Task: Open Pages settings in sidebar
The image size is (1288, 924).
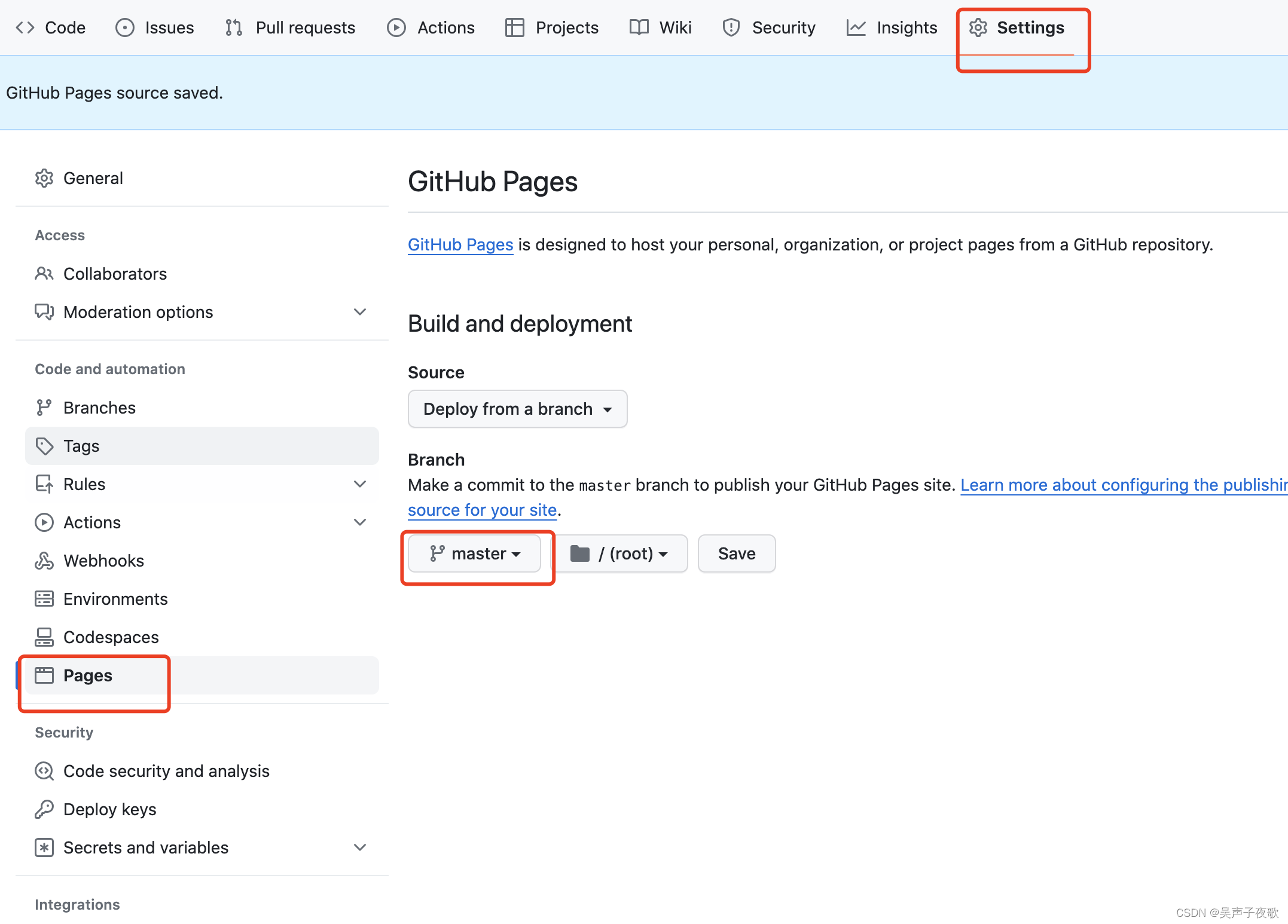Action: point(202,675)
